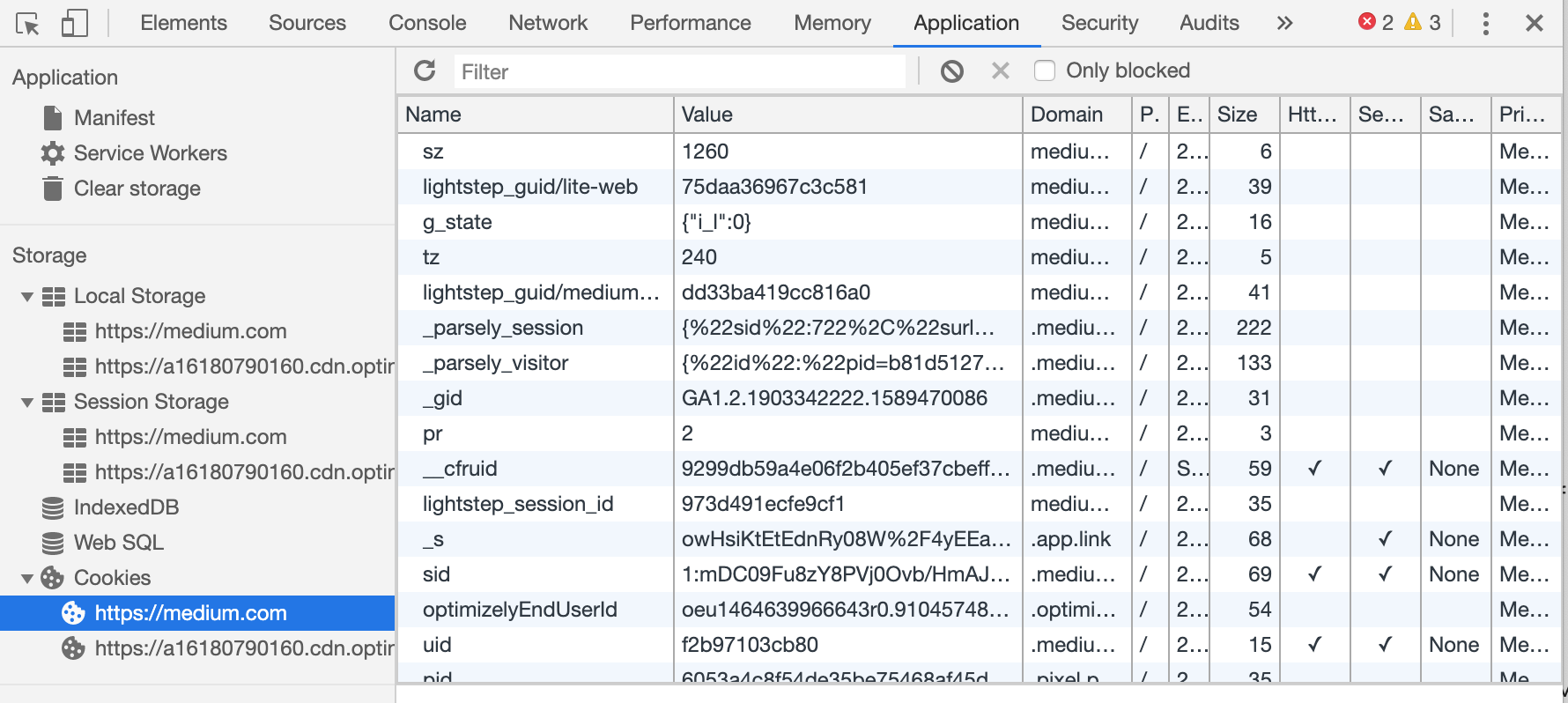
Task: Switch to the Sources tab
Action: (x=307, y=23)
